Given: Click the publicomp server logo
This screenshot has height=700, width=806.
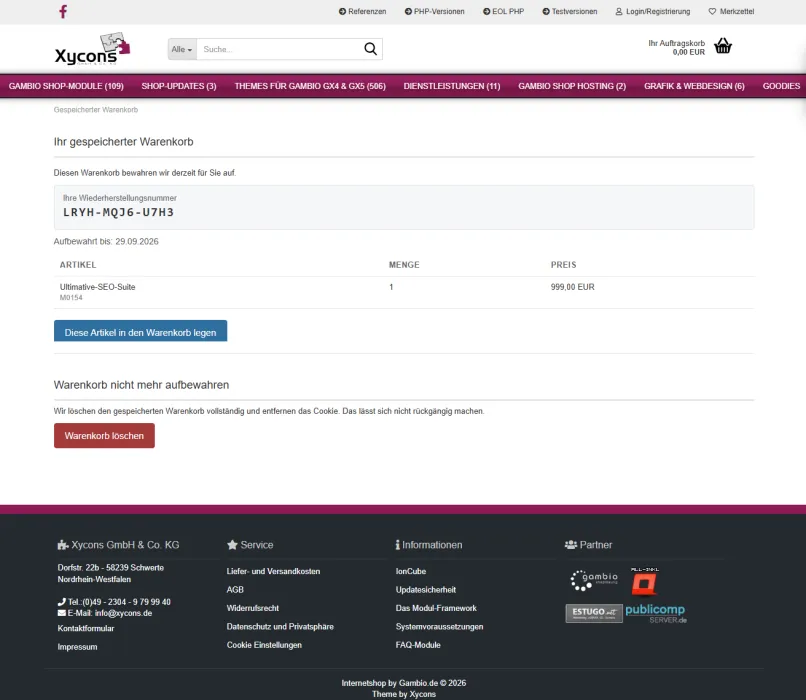Looking at the screenshot, I should click(x=655, y=613).
